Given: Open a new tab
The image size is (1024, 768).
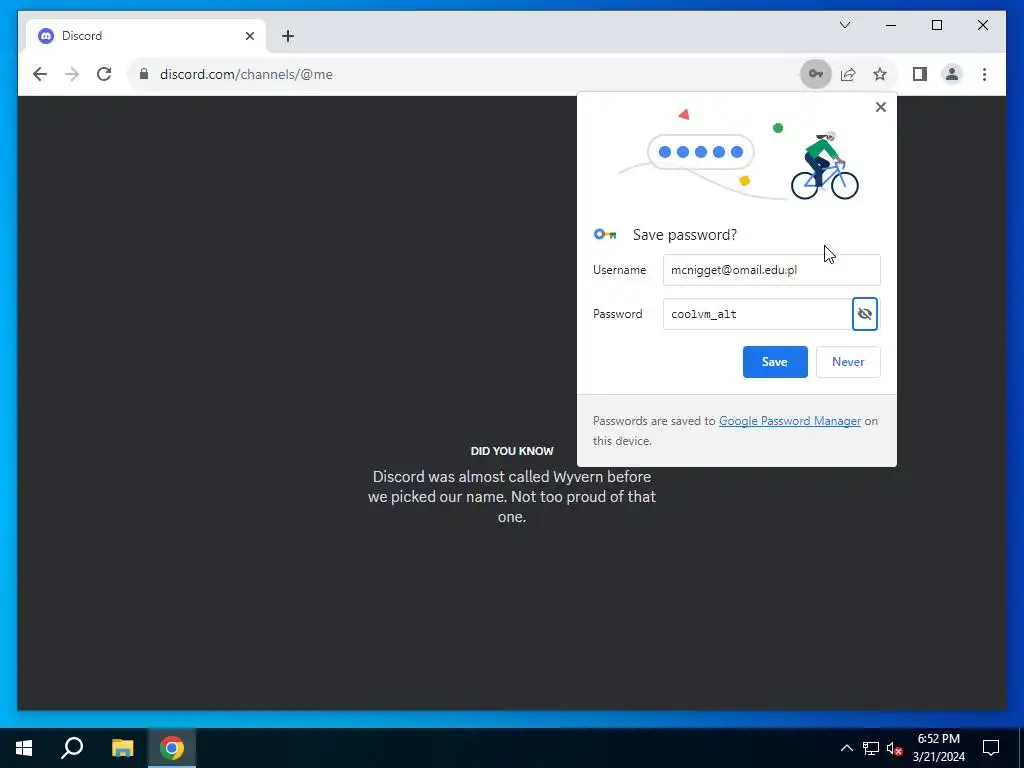Looking at the screenshot, I should click(288, 36).
